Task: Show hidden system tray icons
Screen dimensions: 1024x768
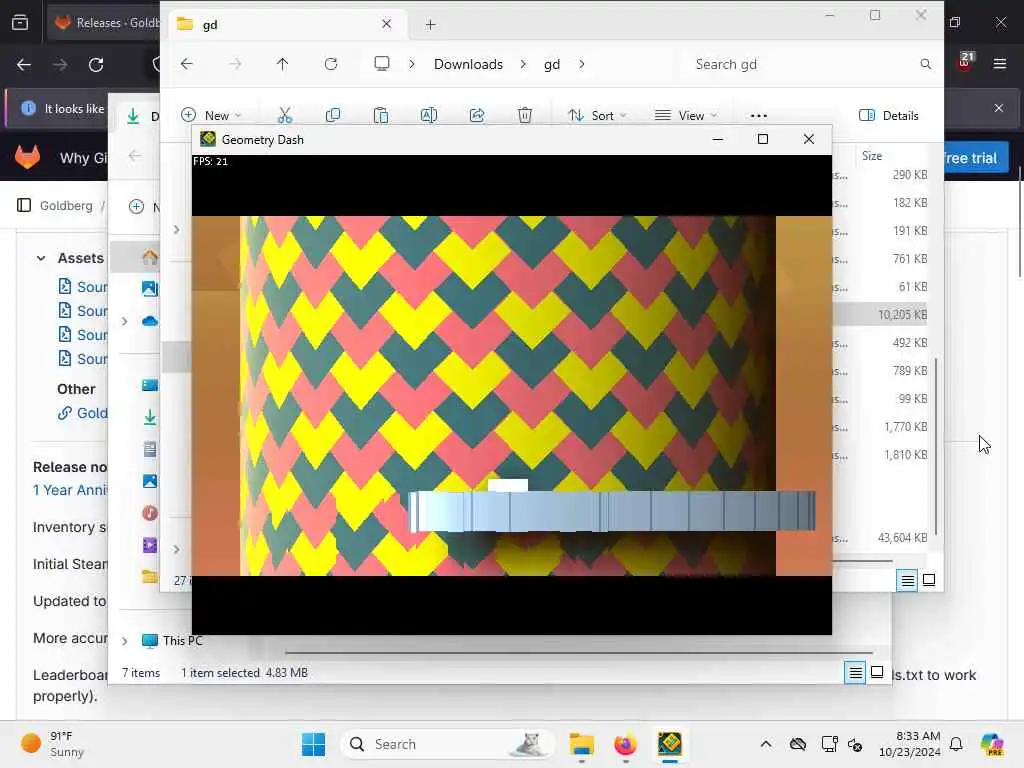Action: (766, 744)
